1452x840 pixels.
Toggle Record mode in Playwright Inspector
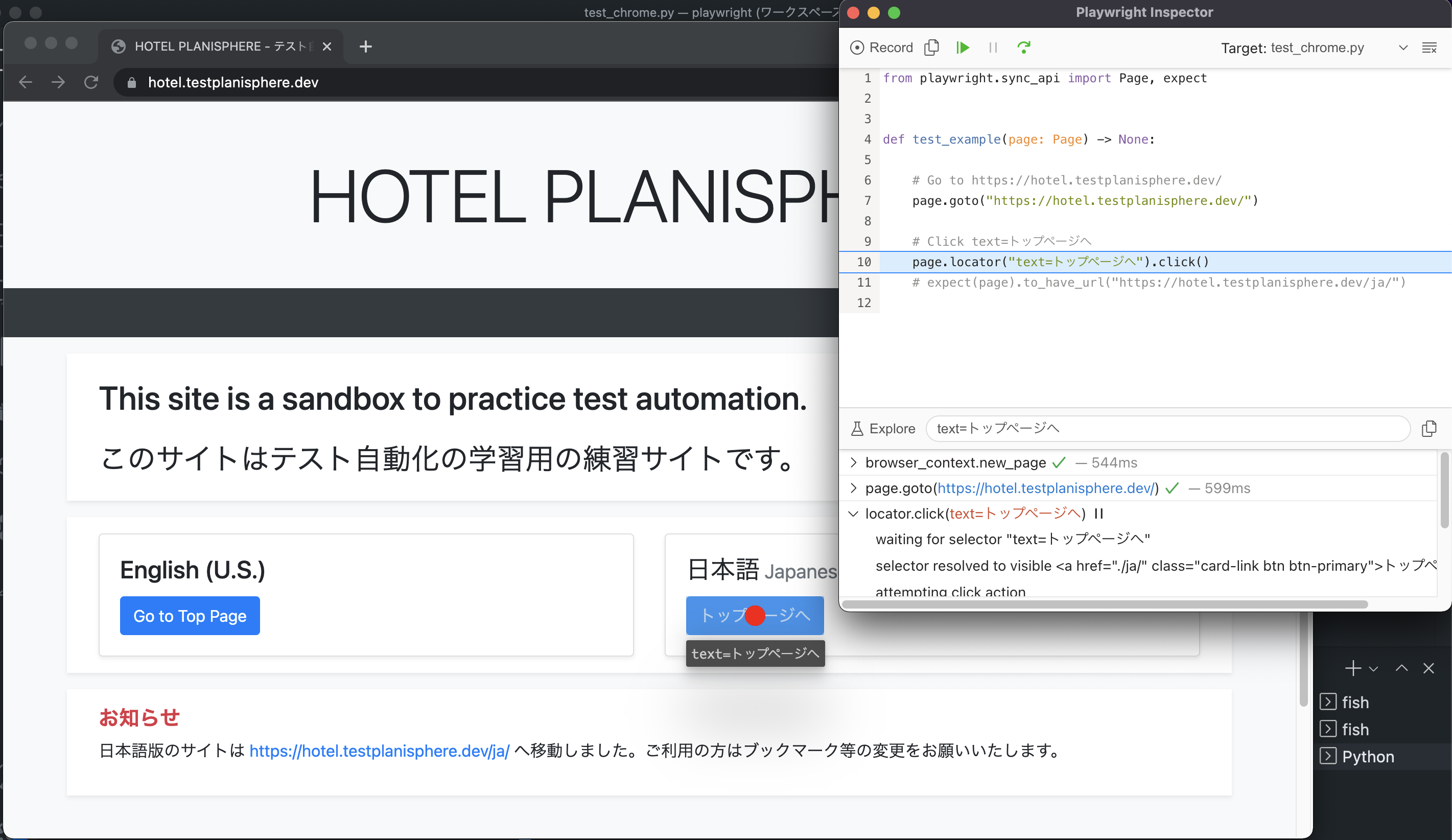(x=881, y=47)
